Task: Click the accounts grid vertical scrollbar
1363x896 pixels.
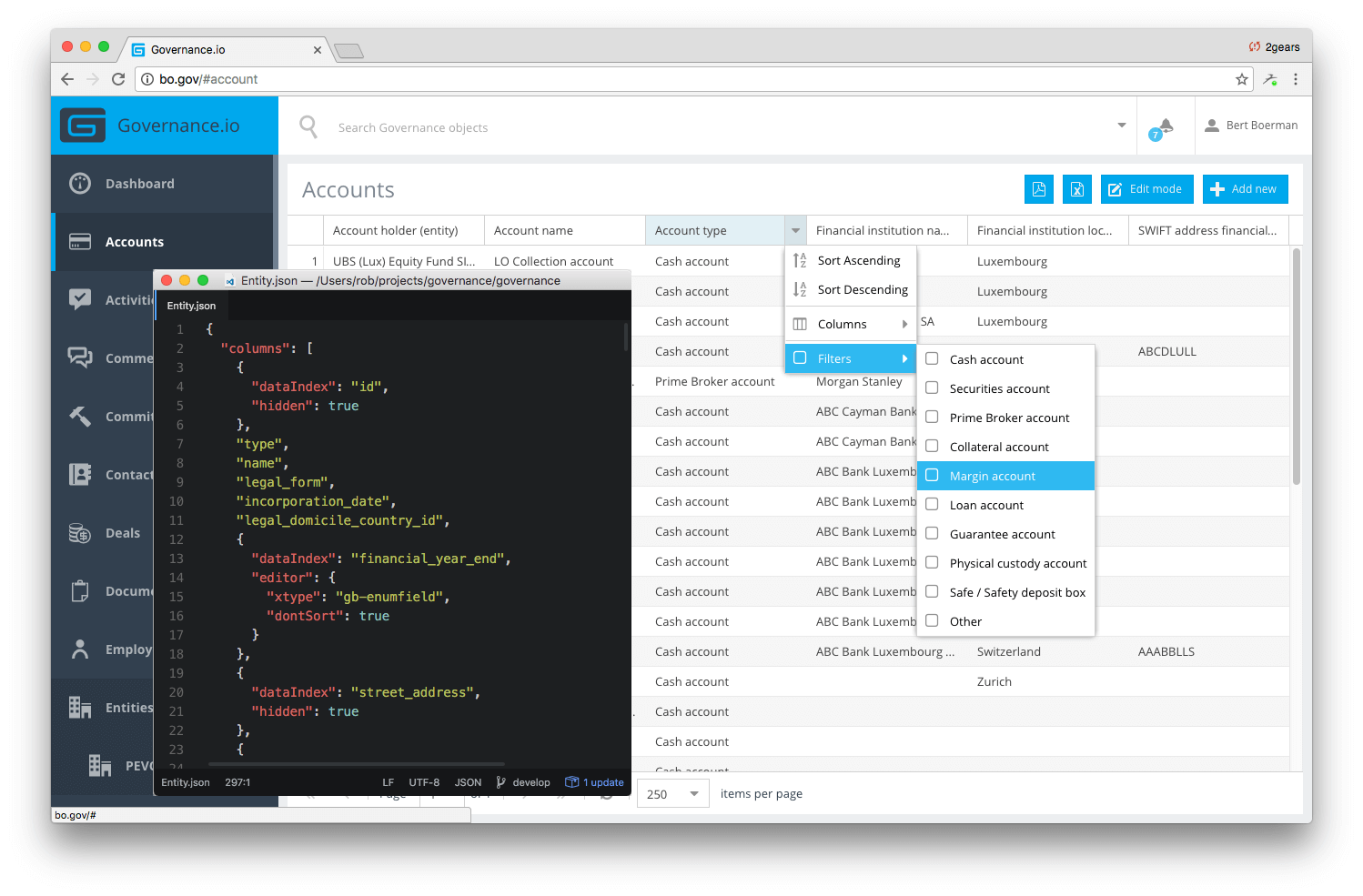Action: (1297, 366)
